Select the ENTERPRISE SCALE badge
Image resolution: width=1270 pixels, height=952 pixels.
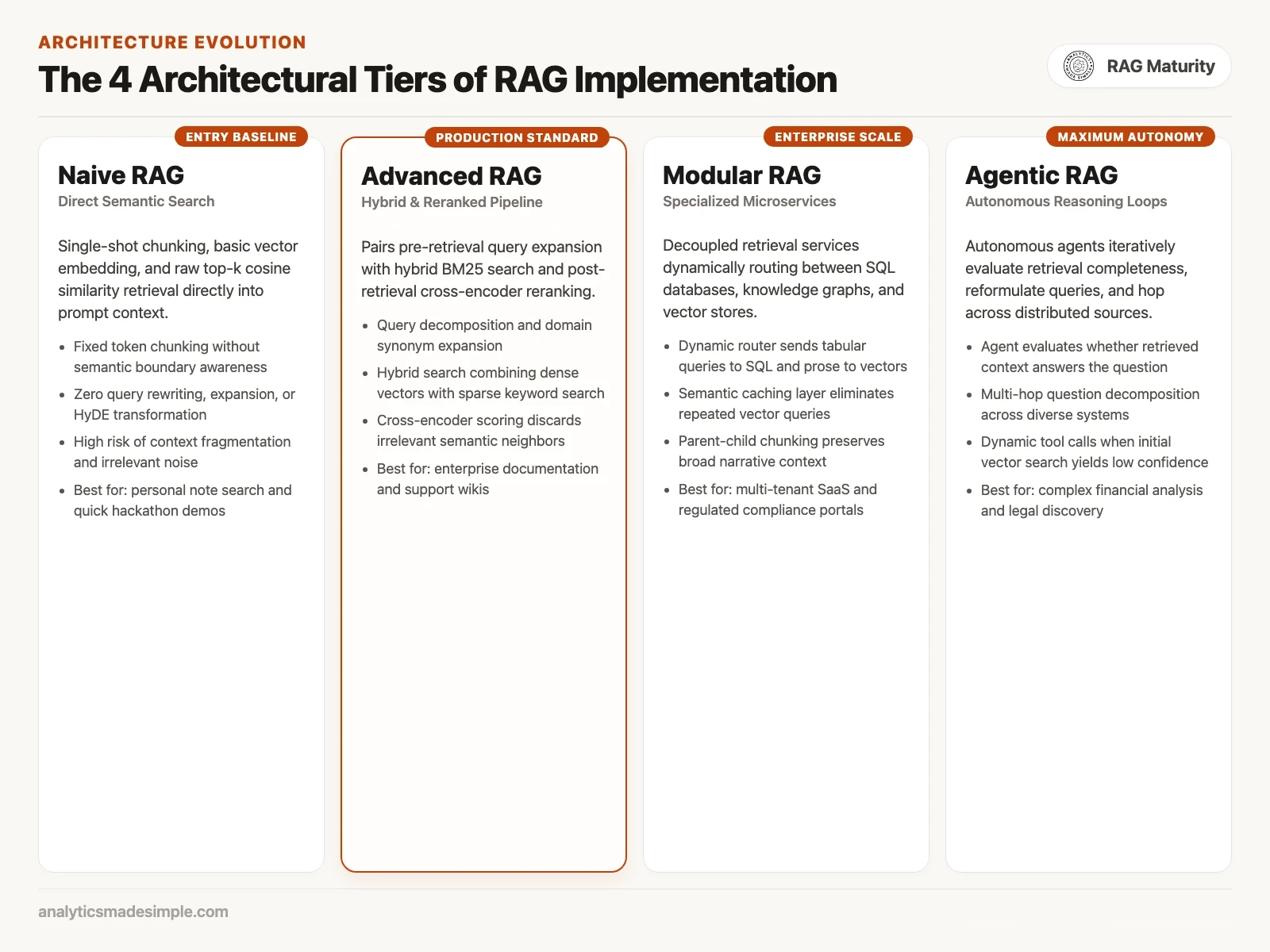(838, 136)
